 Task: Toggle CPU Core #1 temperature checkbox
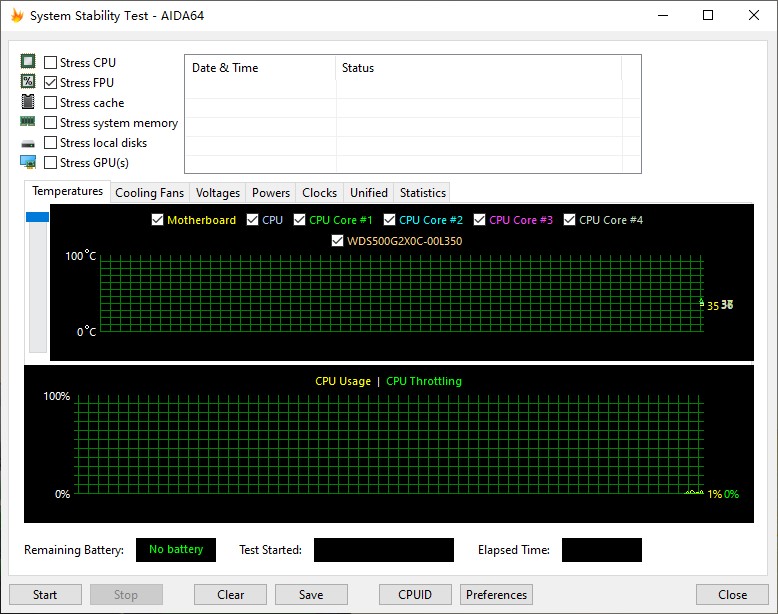click(x=299, y=219)
